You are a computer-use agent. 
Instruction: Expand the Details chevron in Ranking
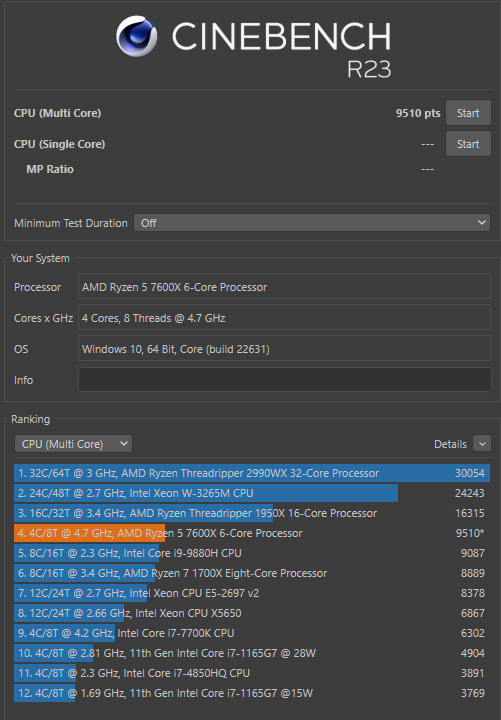482,444
